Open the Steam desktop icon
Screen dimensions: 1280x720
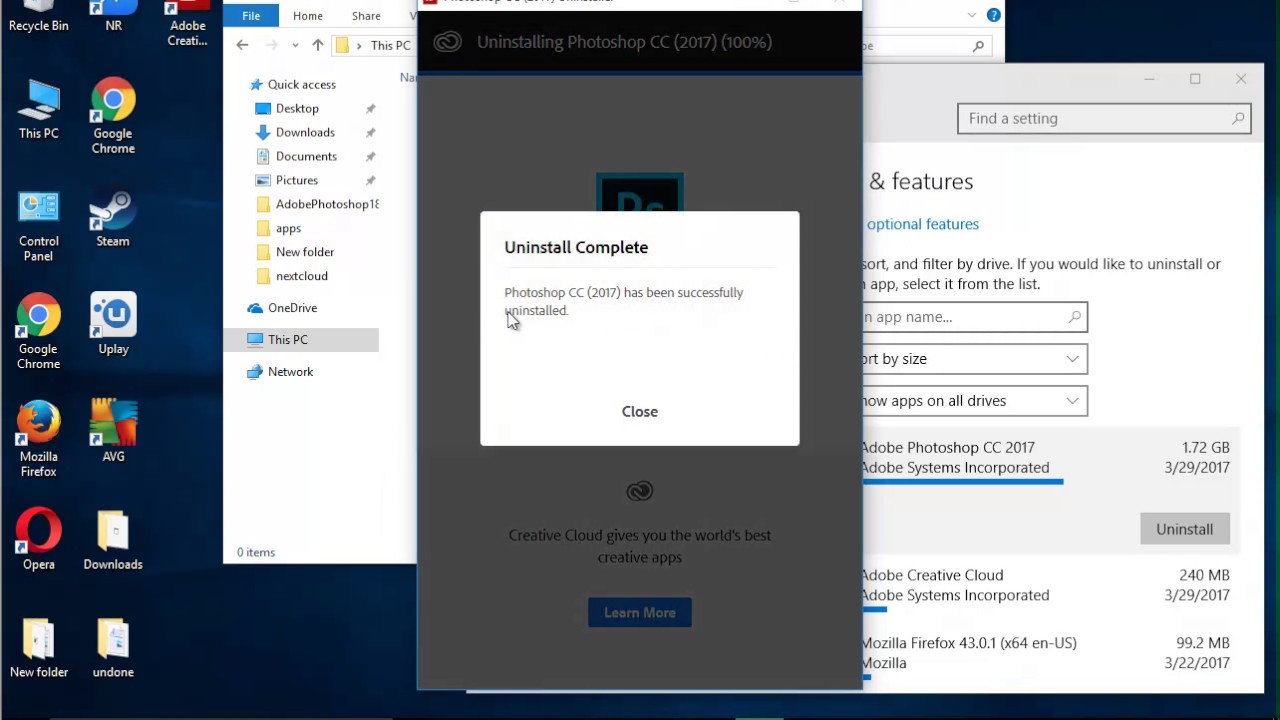tap(113, 217)
